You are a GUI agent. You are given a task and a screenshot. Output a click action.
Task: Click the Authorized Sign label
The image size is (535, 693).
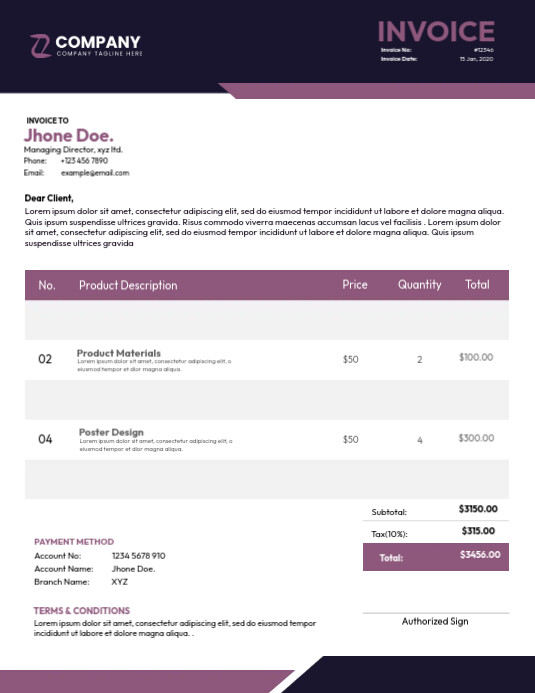point(435,621)
